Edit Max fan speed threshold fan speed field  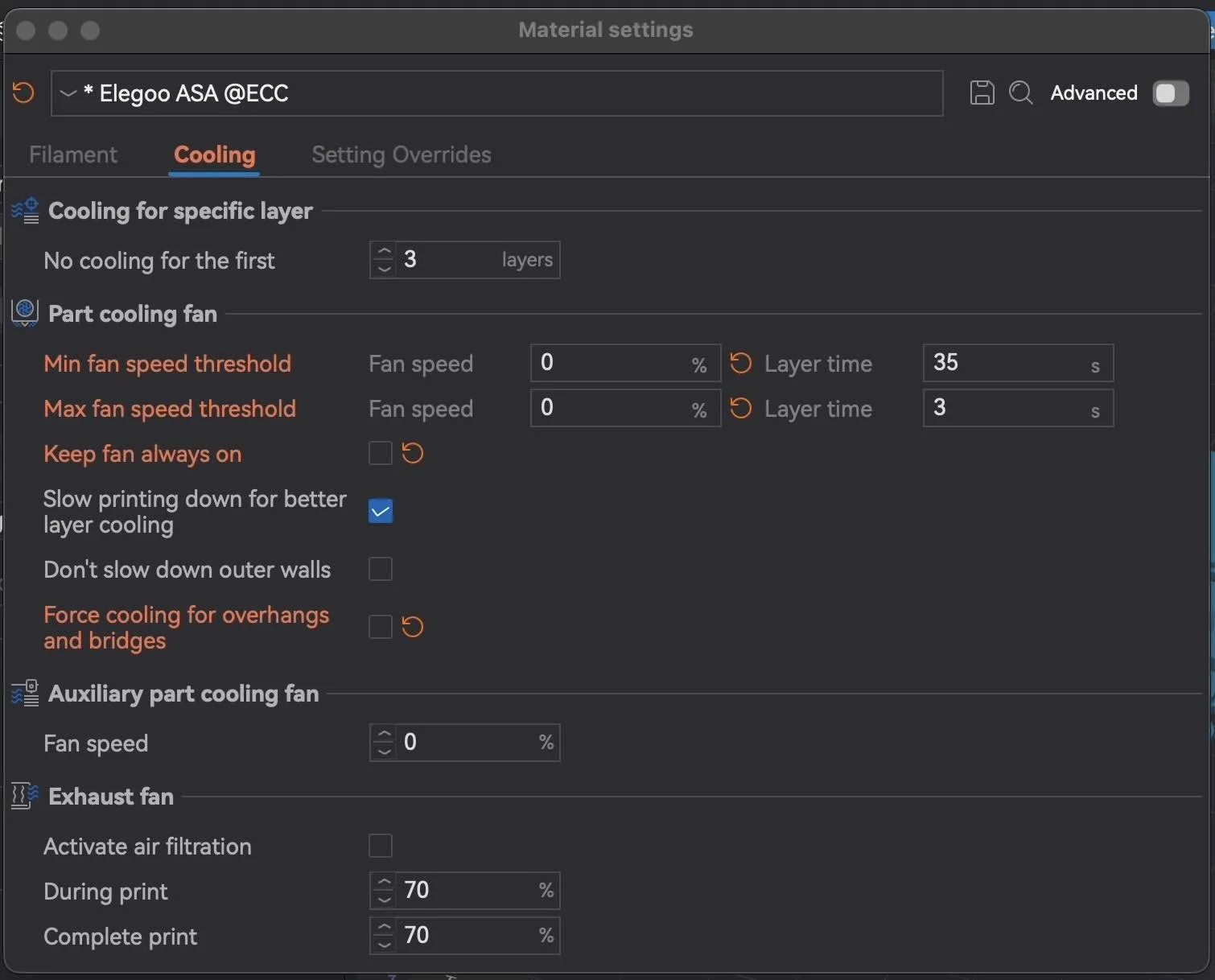coord(625,408)
